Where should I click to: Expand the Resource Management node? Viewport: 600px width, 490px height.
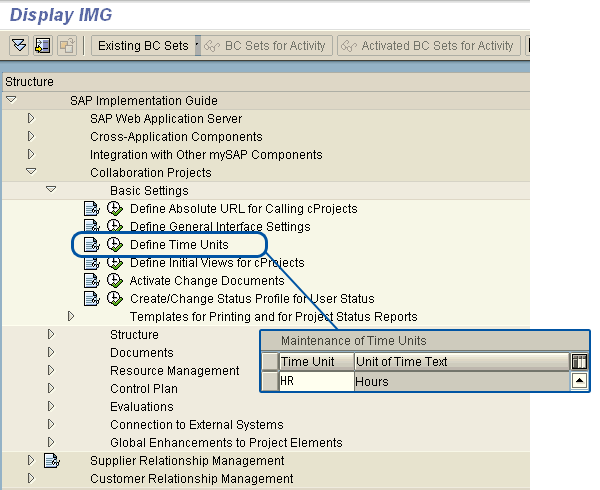click(x=51, y=370)
